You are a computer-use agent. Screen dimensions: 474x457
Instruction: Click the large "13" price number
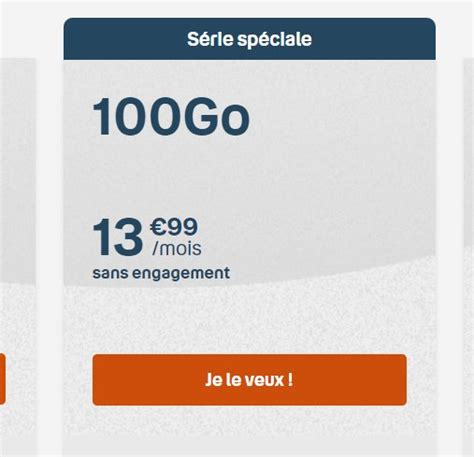(118, 237)
